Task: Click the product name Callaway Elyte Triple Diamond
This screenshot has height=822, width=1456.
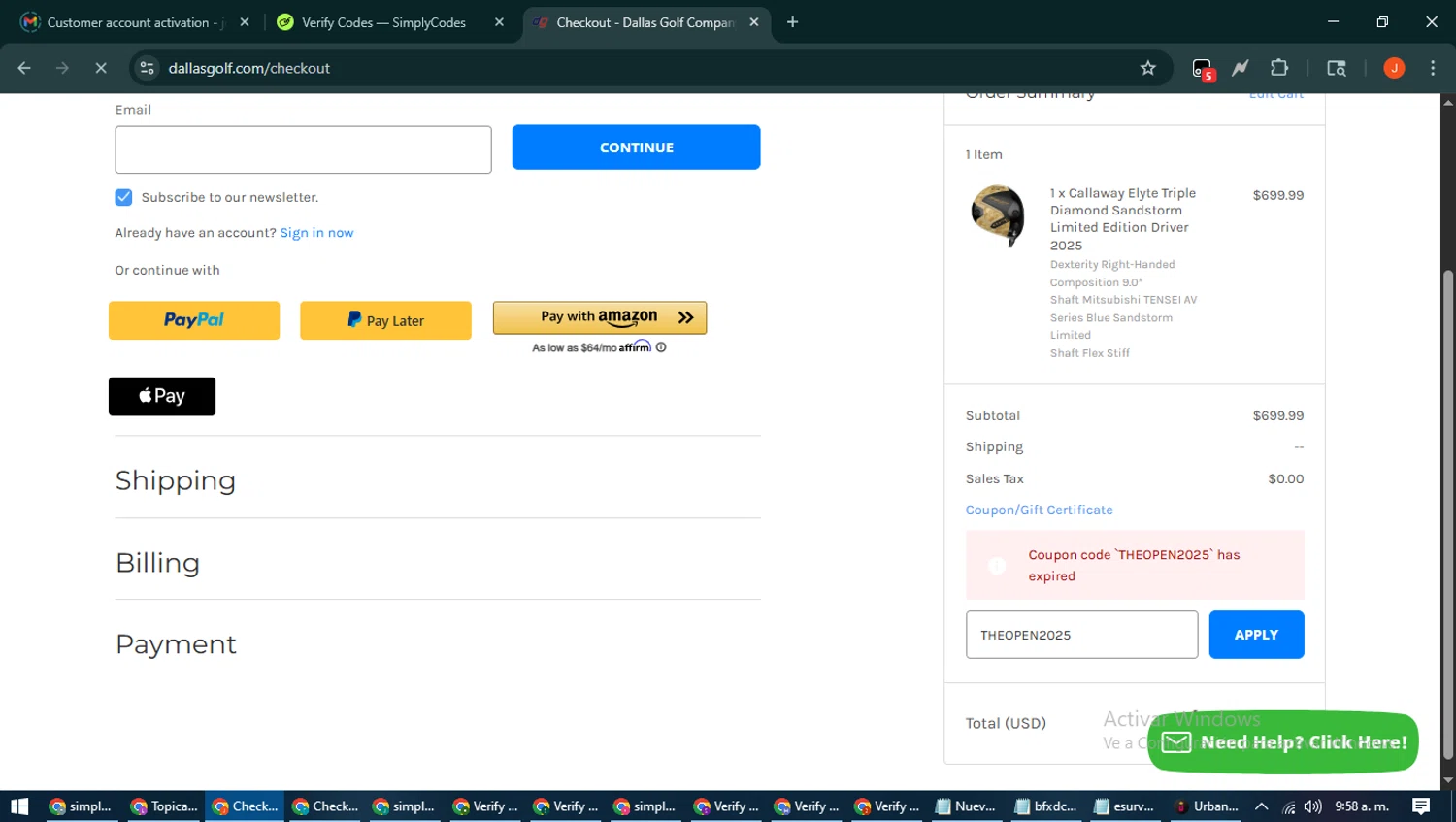Action: point(1123,219)
